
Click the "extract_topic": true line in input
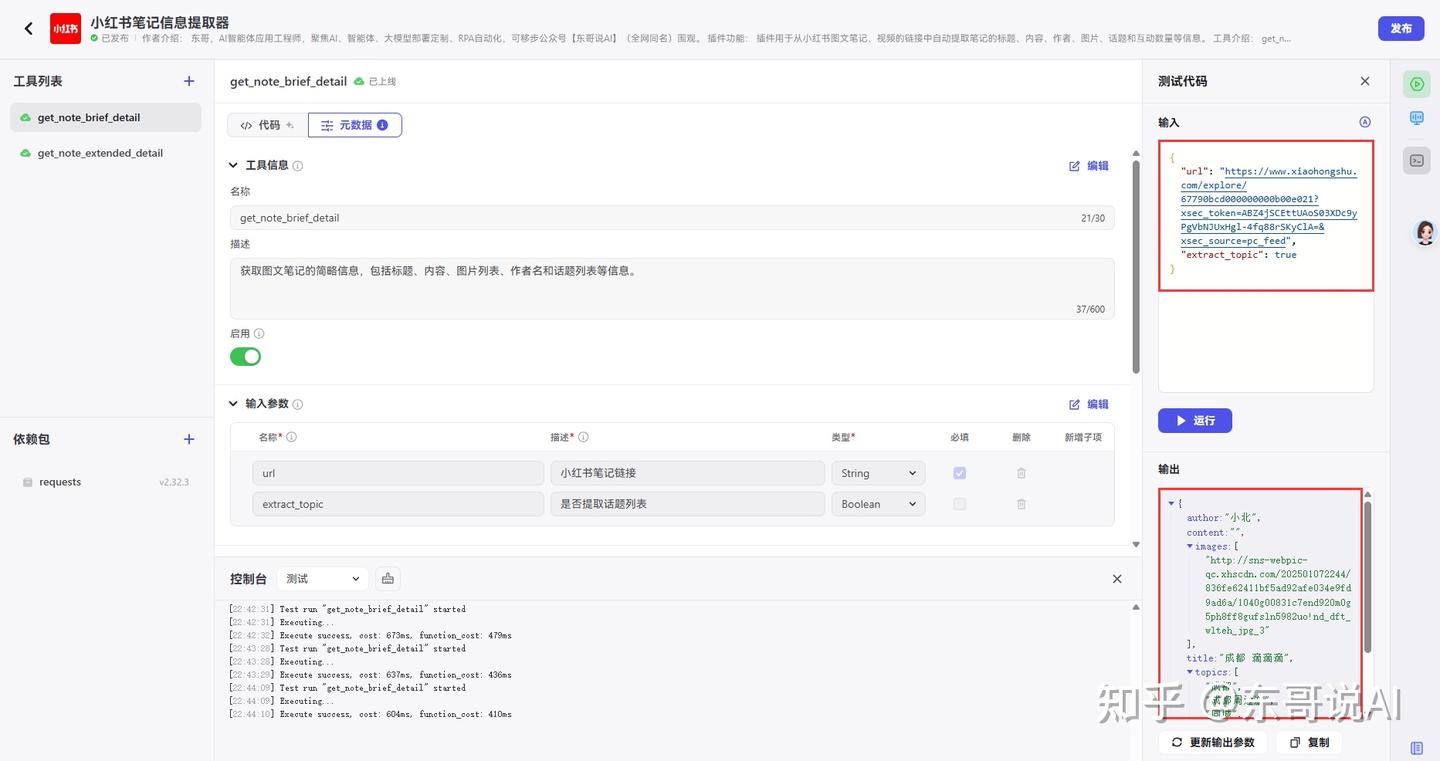click(x=1238, y=255)
